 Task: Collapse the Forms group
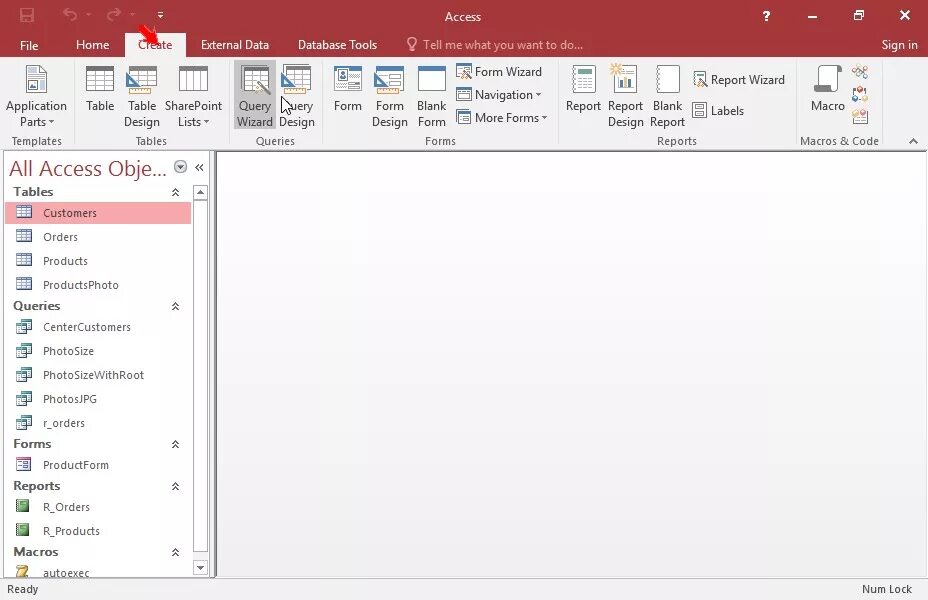175,444
